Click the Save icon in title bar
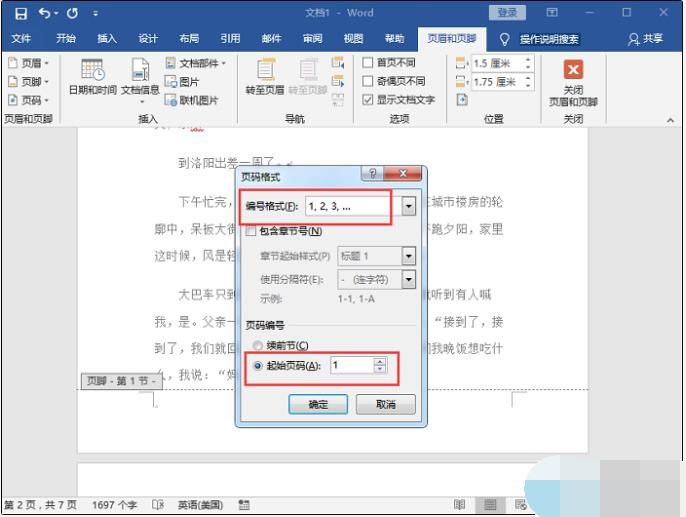 pyautogui.click(x=22, y=13)
